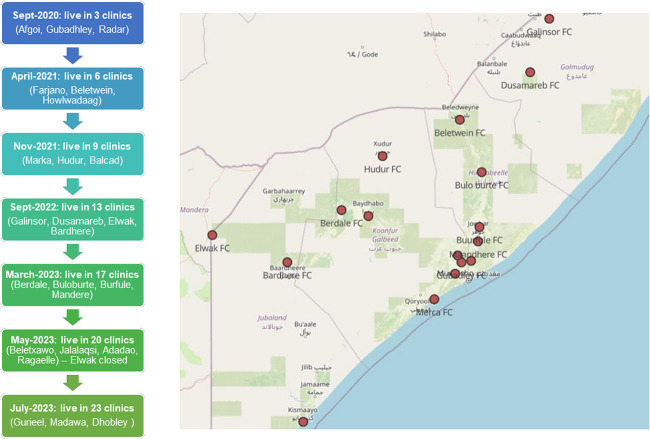Click the red marker above Berdale FC label

point(341,210)
